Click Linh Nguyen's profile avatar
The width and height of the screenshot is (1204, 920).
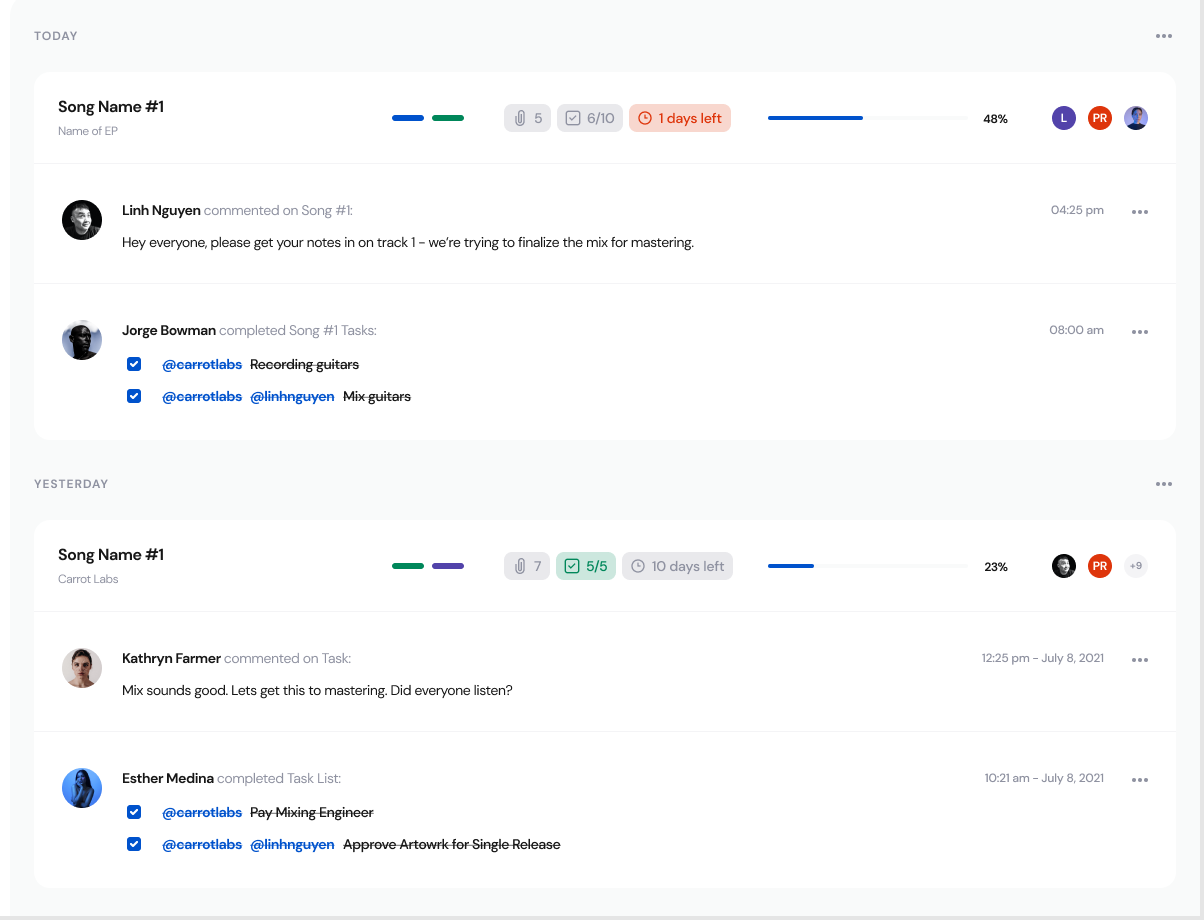(82, 220)
